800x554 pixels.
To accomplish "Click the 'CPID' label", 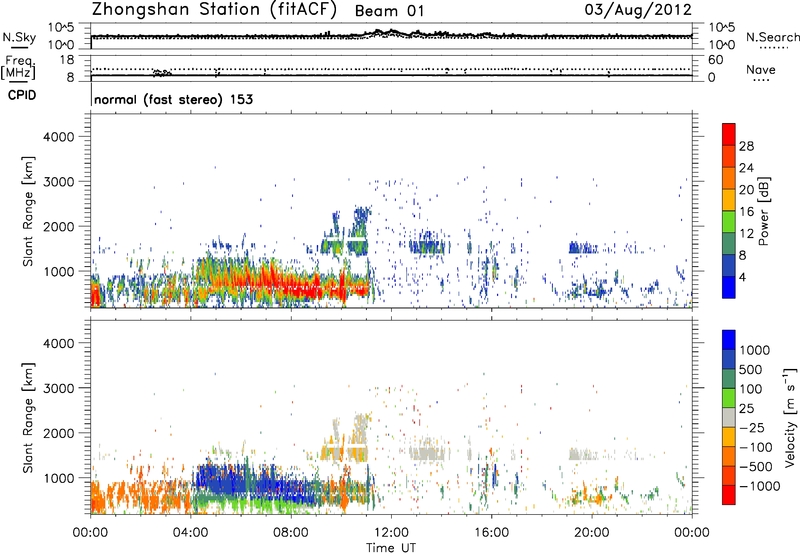I will click(22, 95).
